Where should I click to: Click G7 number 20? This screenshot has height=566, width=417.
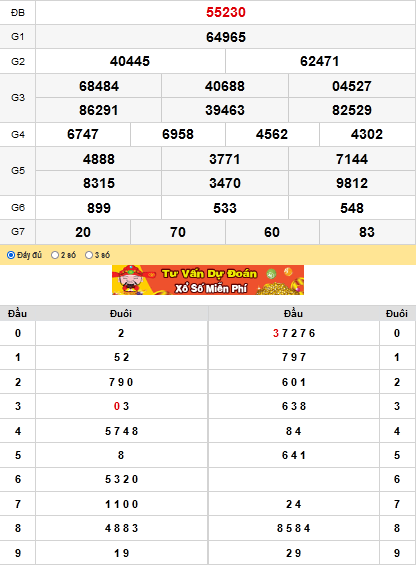click(x=83, y=232)
